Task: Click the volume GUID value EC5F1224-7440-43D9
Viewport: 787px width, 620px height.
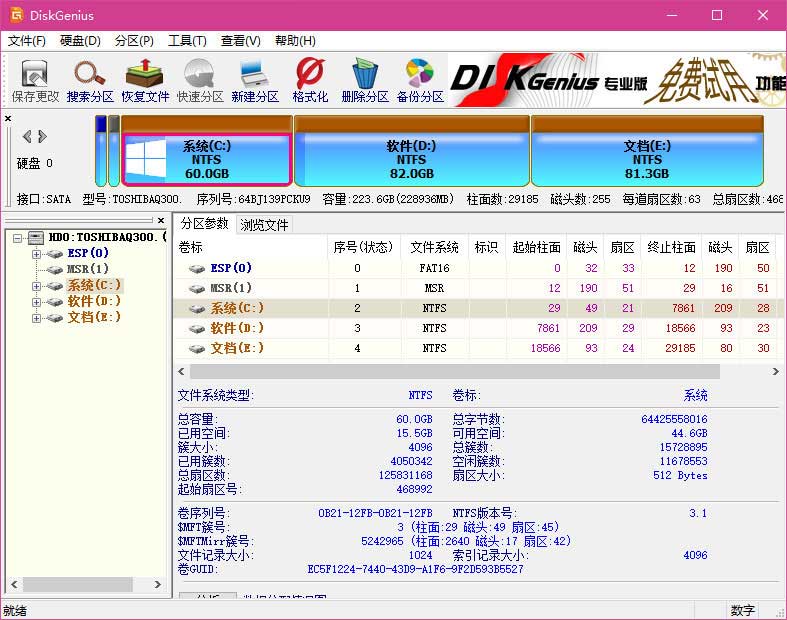Action: 416,569
